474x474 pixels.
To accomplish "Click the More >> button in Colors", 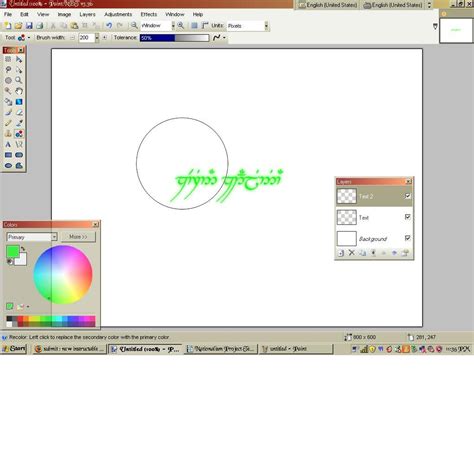I will tap(78, 237).
